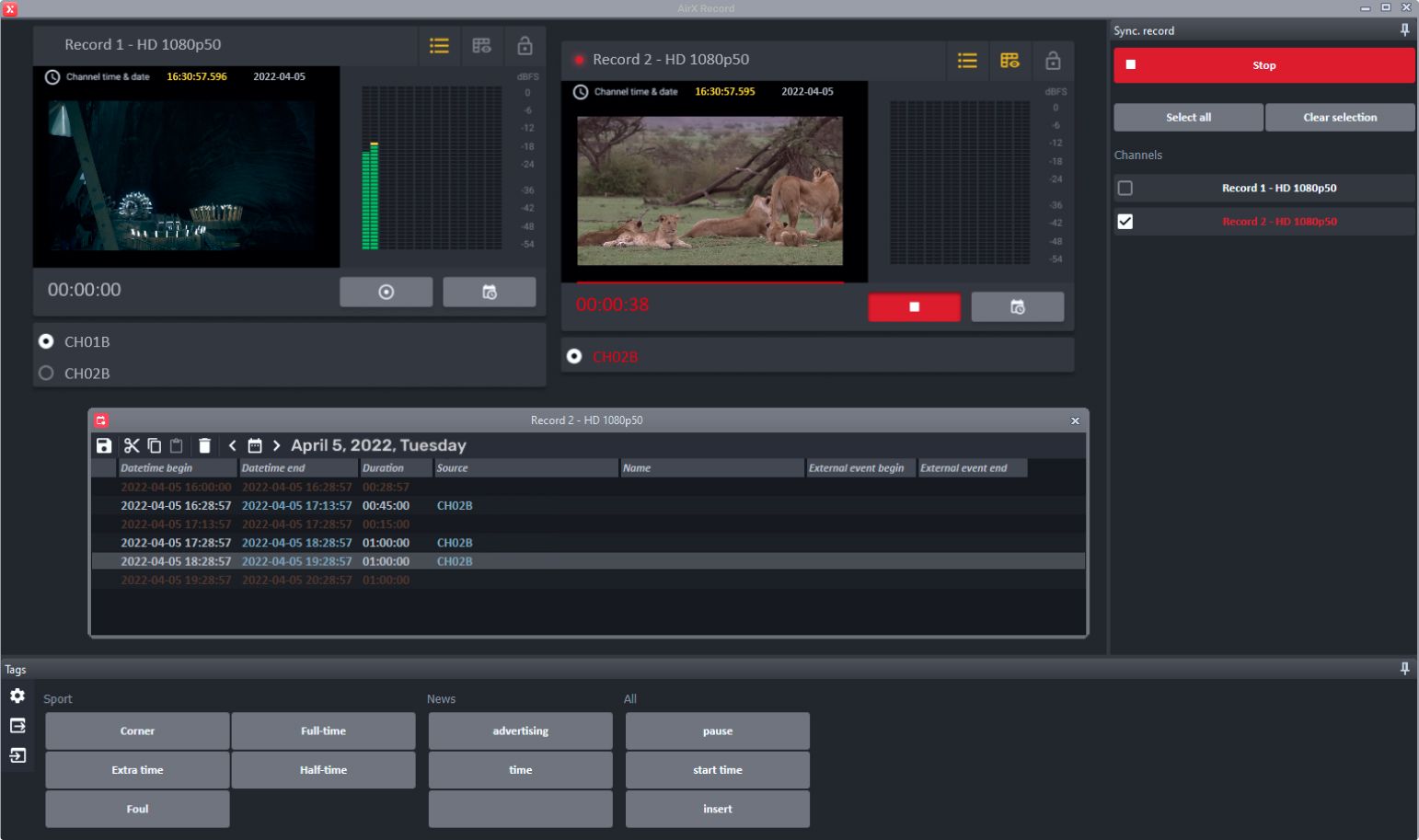Click the trash delete icon in schedule toolbar
Viewport: 1419px width, 840px height.
point(204,446)
